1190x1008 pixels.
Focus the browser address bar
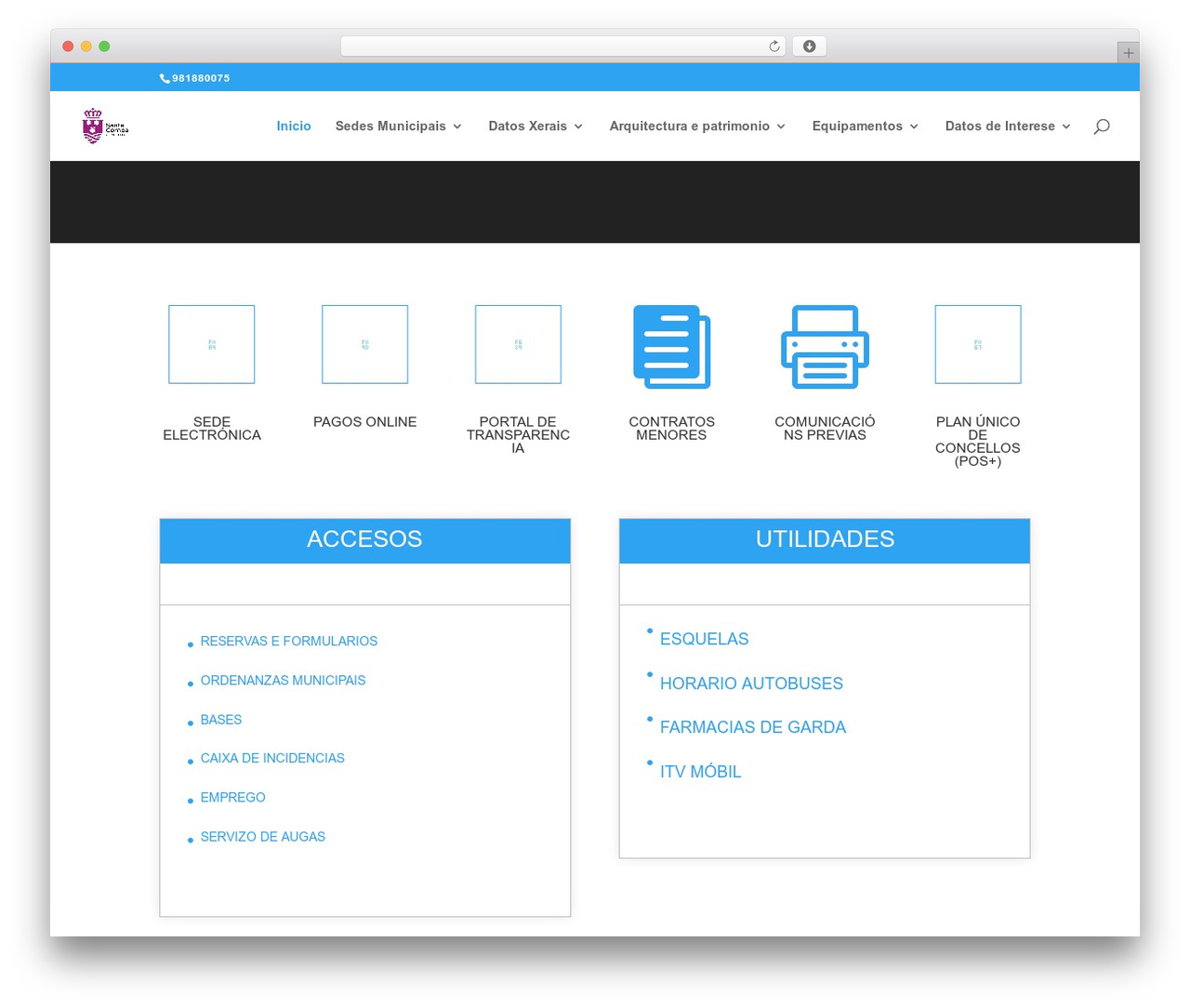[562, 46]
